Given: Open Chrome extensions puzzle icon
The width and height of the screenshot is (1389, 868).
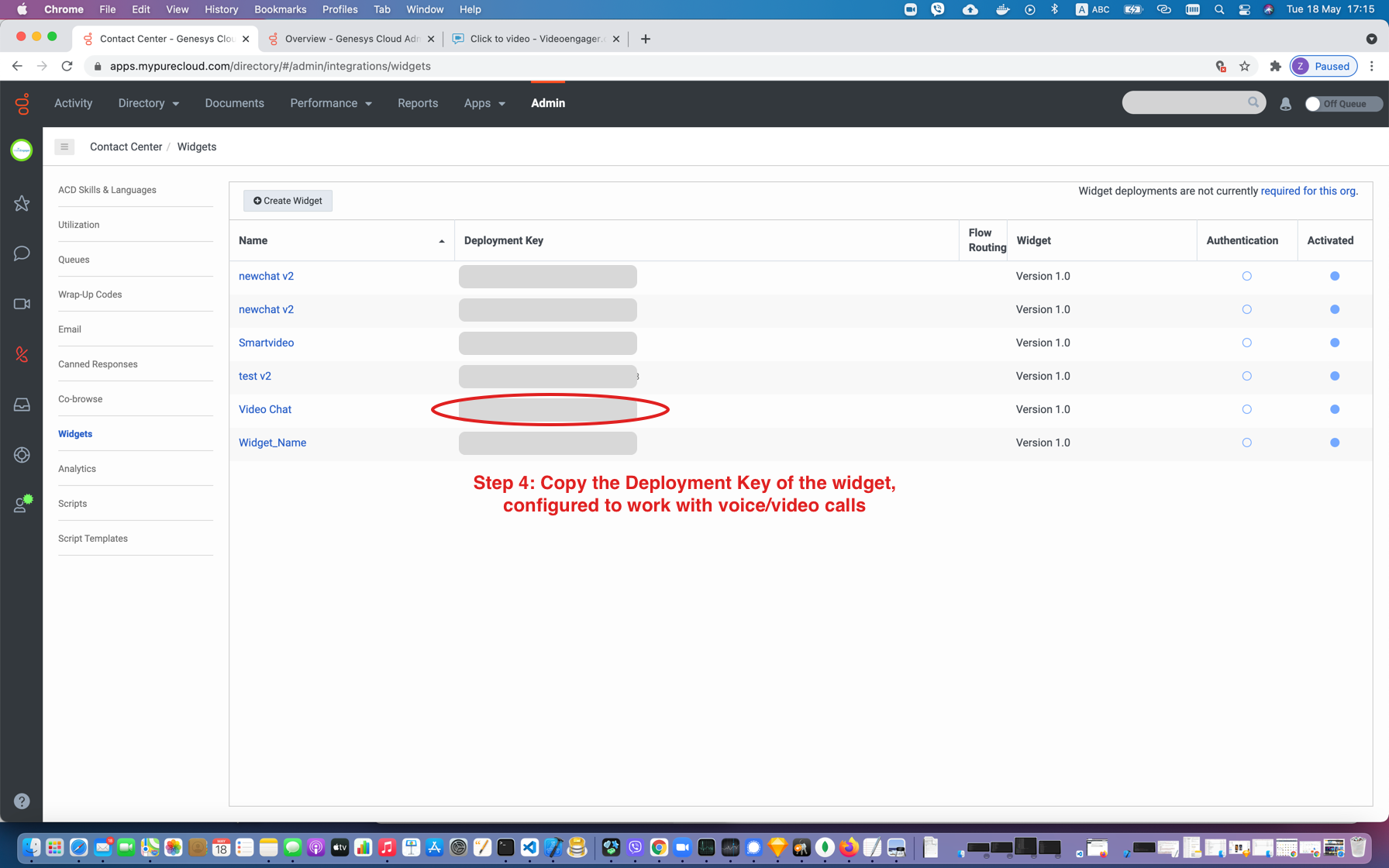Looking at the screenshot, I should [1275, 66].
